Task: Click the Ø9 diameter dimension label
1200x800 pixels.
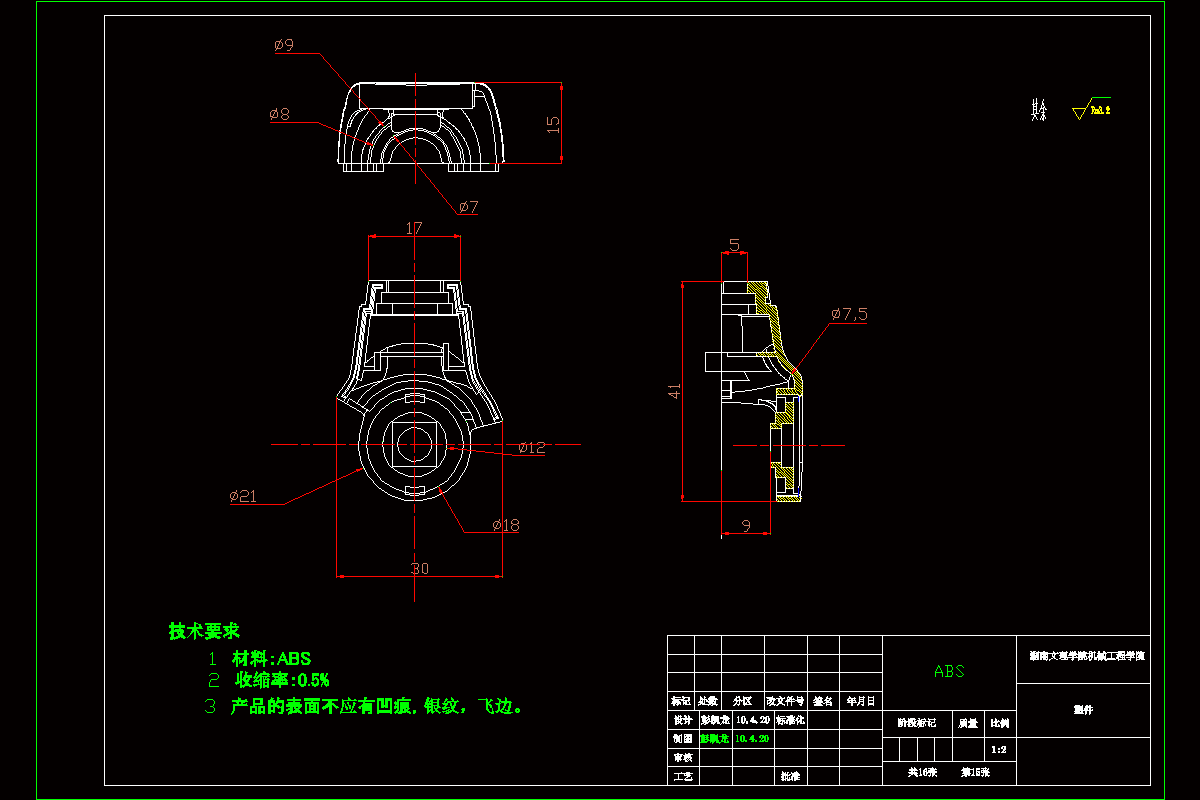Action: 282,45
